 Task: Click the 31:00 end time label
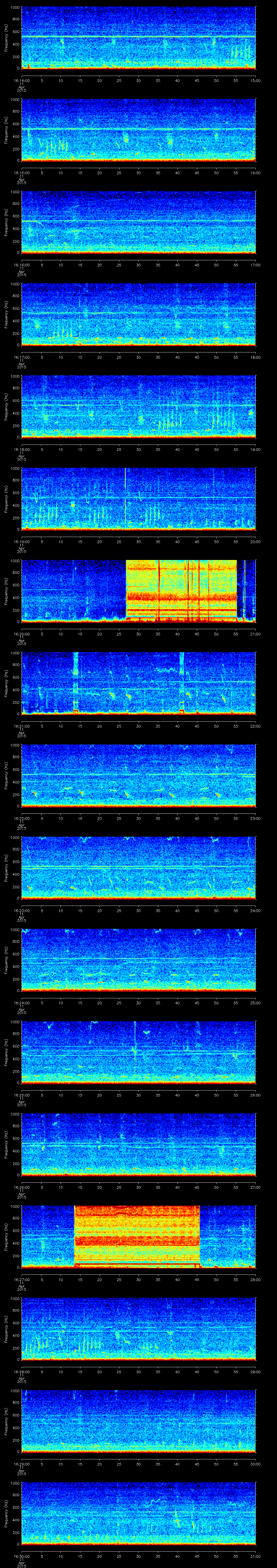[255, 1555]
